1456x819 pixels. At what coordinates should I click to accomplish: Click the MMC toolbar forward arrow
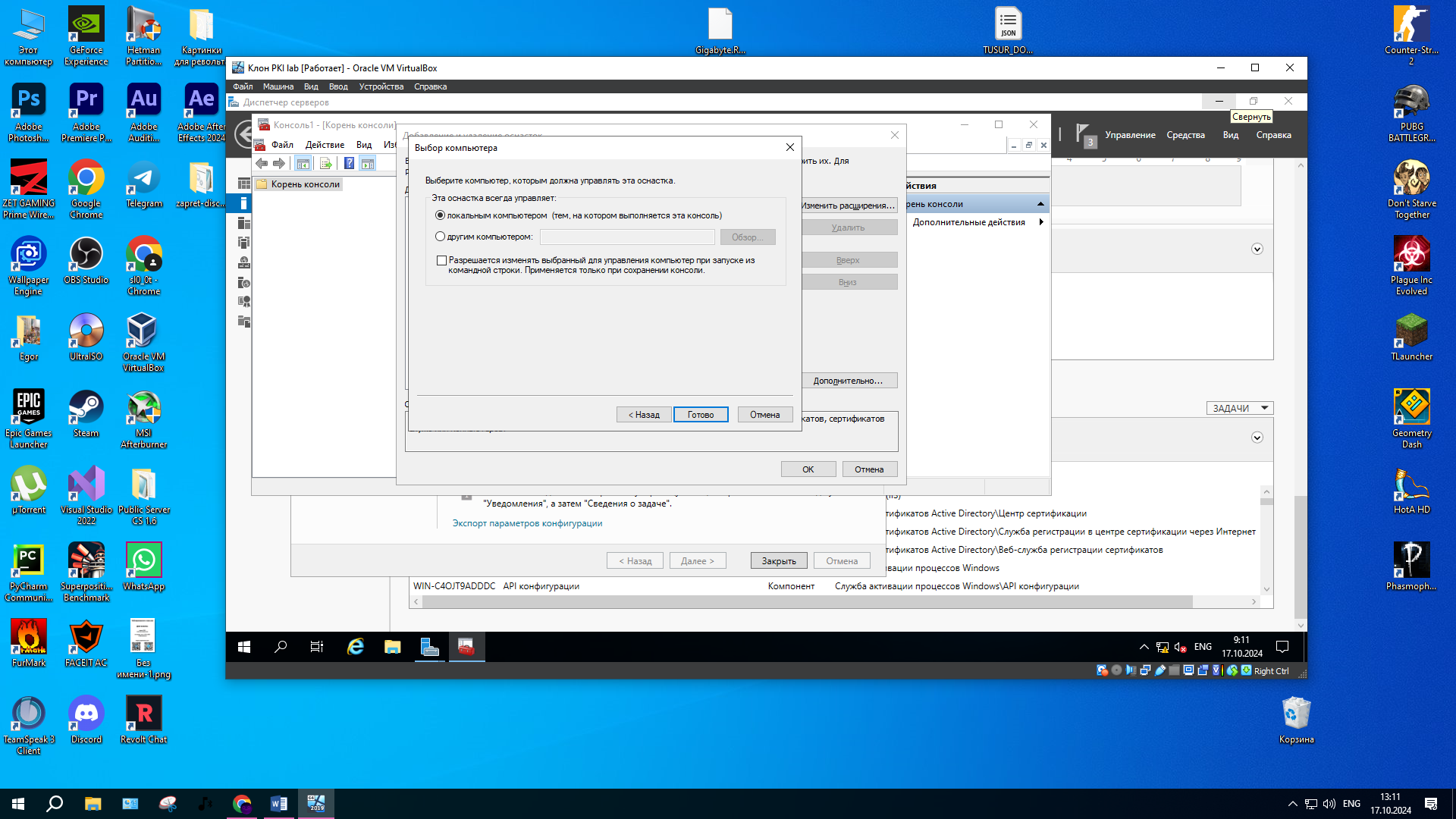coord(279,164)
